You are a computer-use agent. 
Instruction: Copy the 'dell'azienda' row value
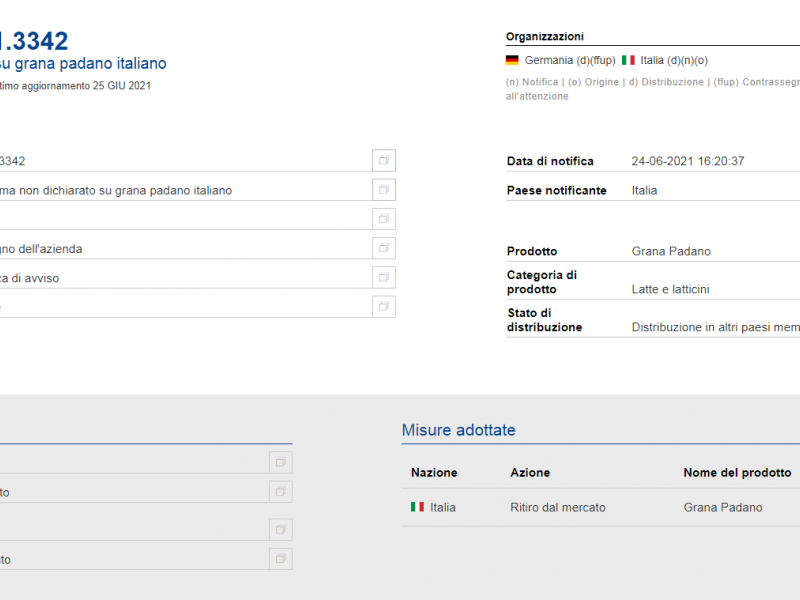click(x=384, y=248)
